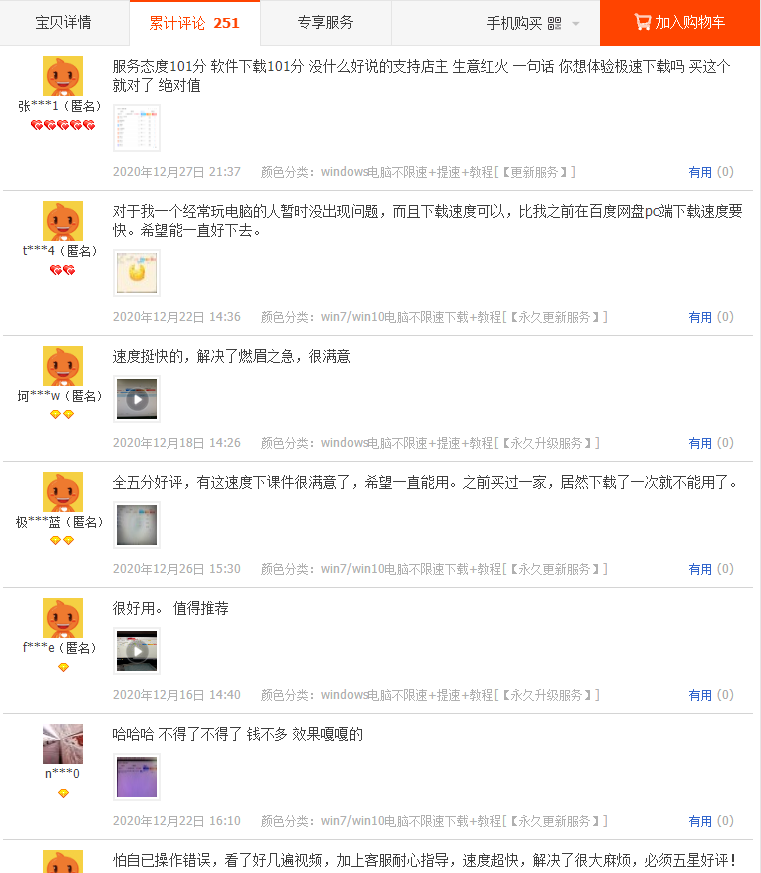Screen dimensions: 761x873
Task: Click the avatar of reviewer t***4
Action: pyautogui.click(x=63, y=221)
